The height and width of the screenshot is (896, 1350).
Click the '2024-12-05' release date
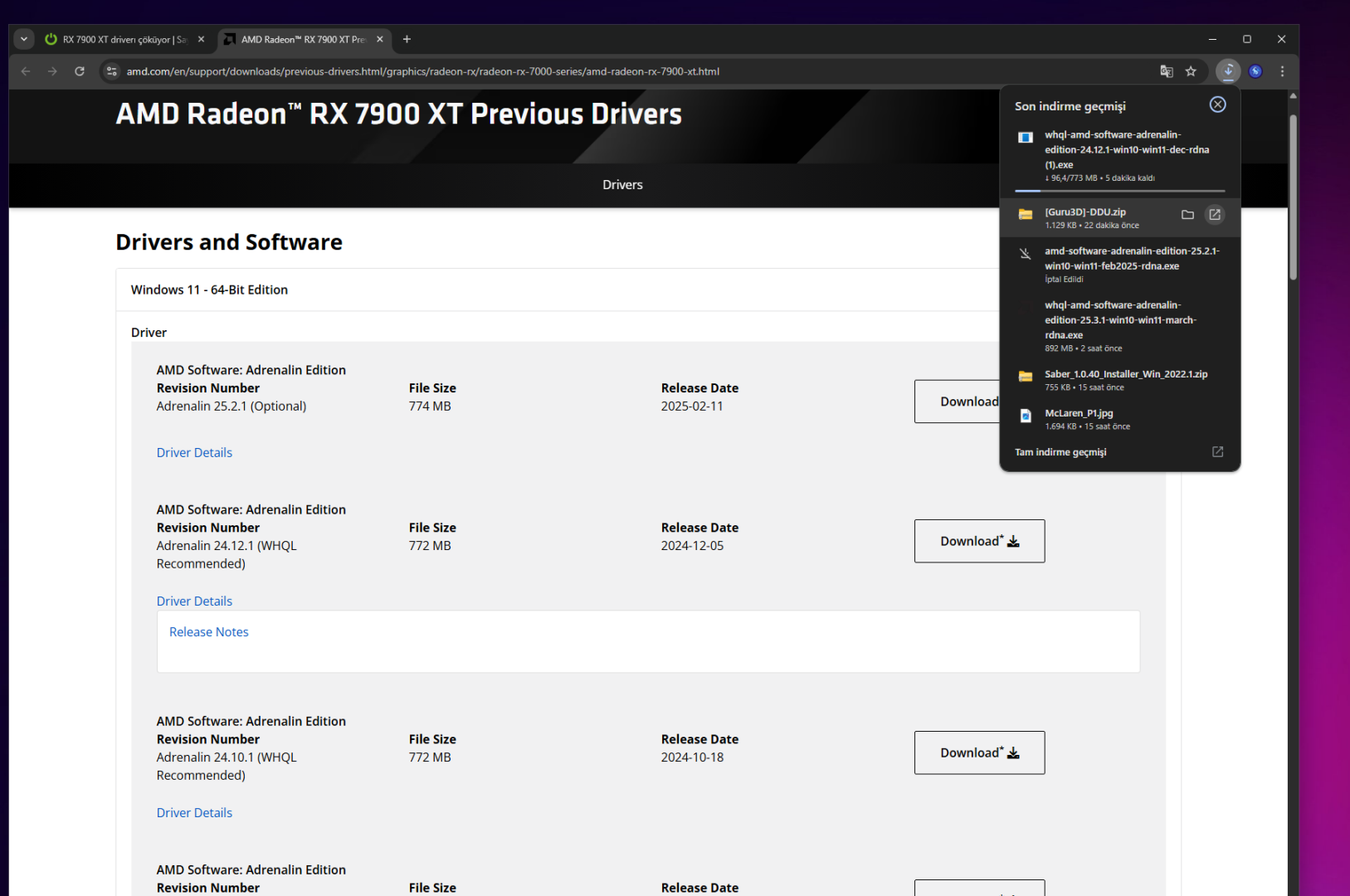692,546
